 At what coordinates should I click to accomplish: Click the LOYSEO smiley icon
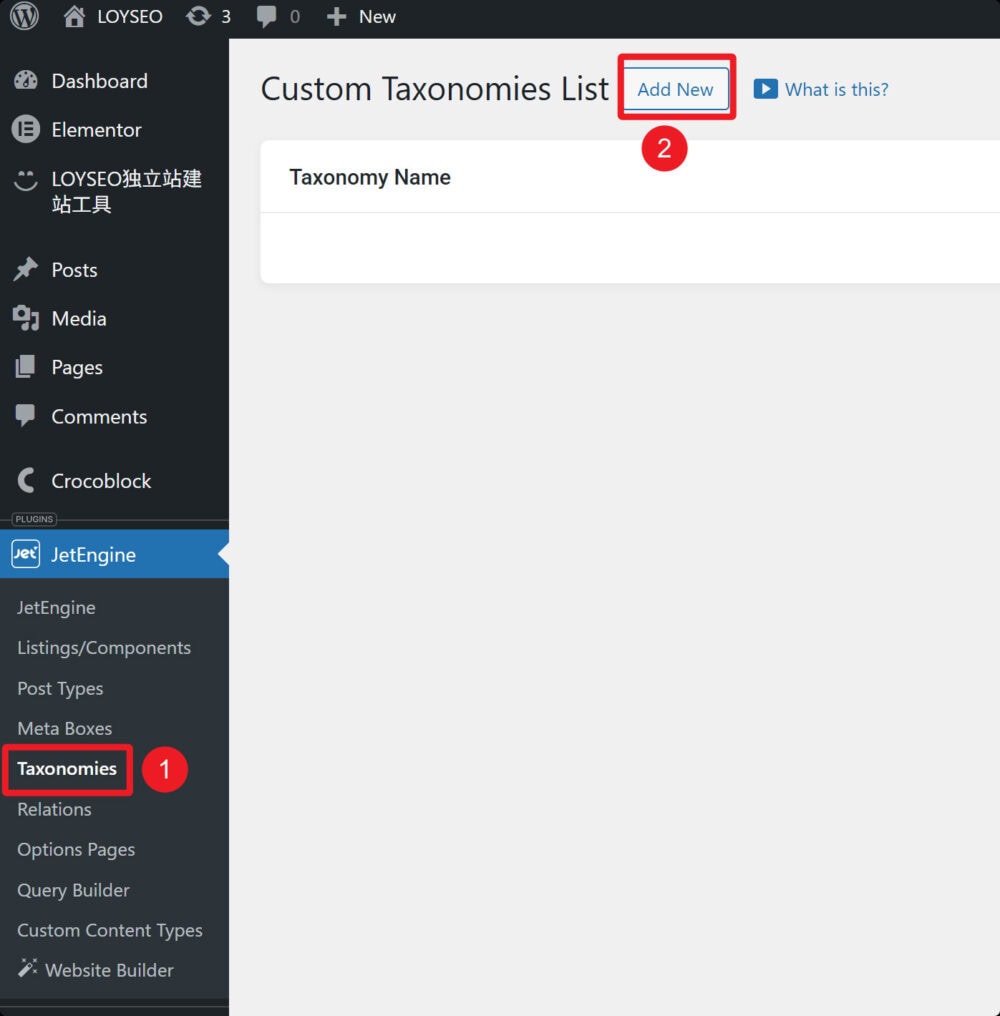[x=26, y=179]
